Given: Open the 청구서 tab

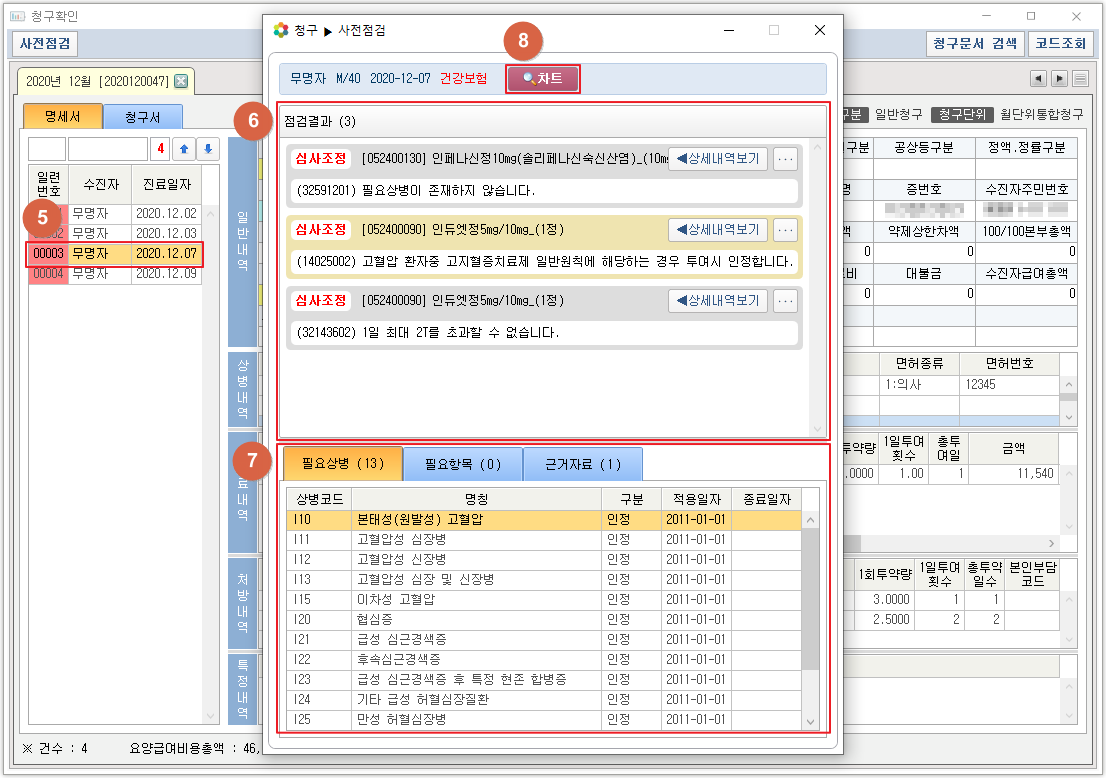Looking at the screenshot, I should (x=143, y=117).
